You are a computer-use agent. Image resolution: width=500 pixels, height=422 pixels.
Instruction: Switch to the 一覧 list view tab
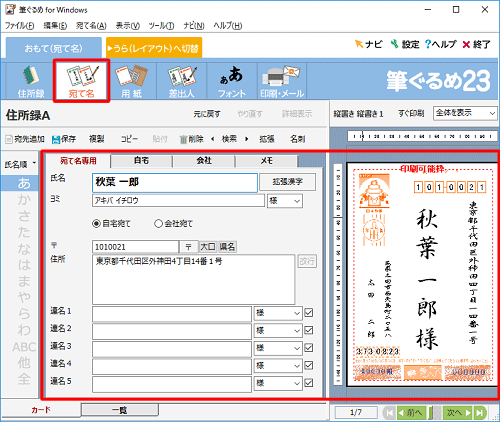tap(120, 410)
